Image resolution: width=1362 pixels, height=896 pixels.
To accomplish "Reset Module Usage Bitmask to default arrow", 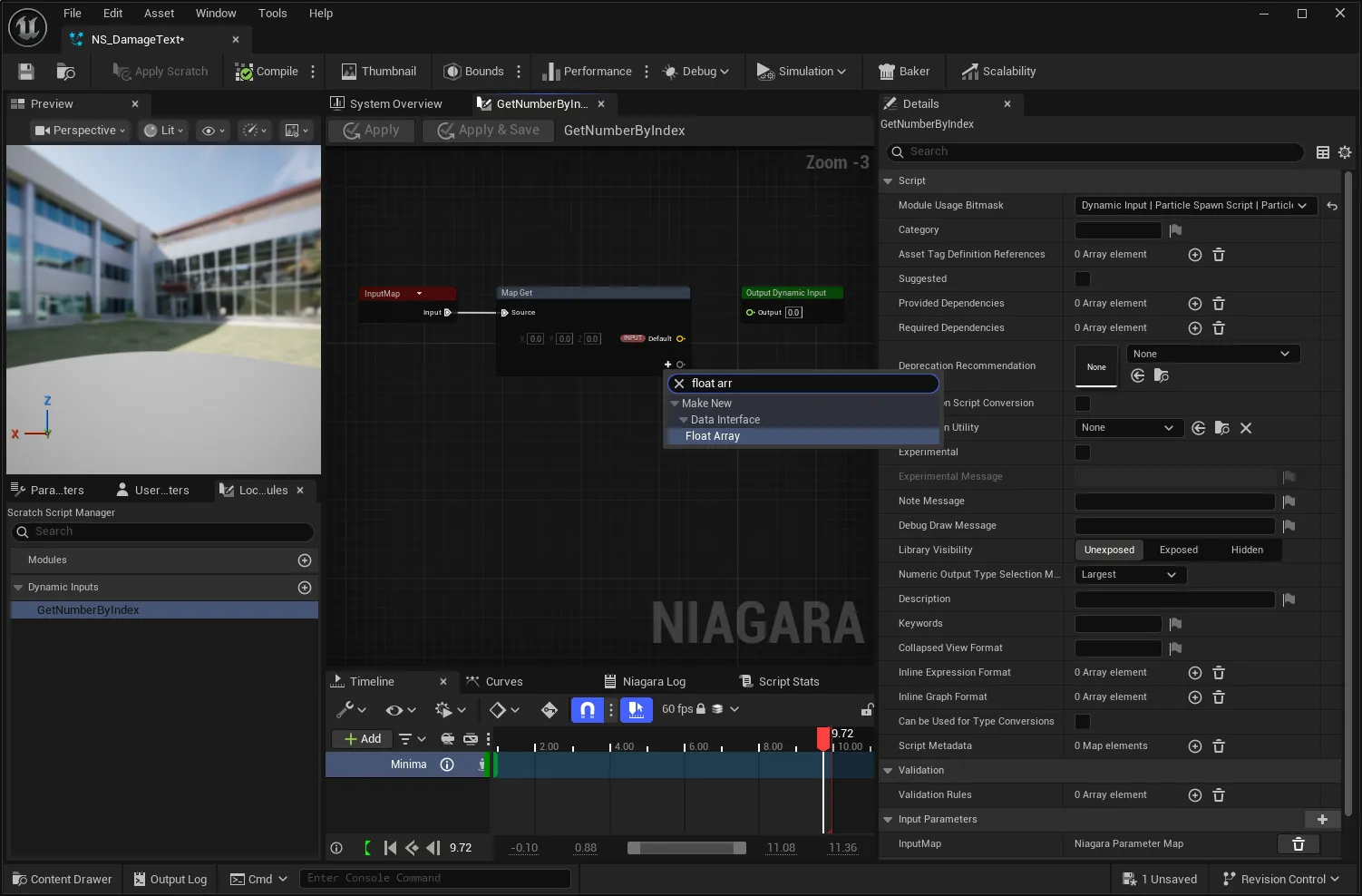I will click(x=1332, y=206).
